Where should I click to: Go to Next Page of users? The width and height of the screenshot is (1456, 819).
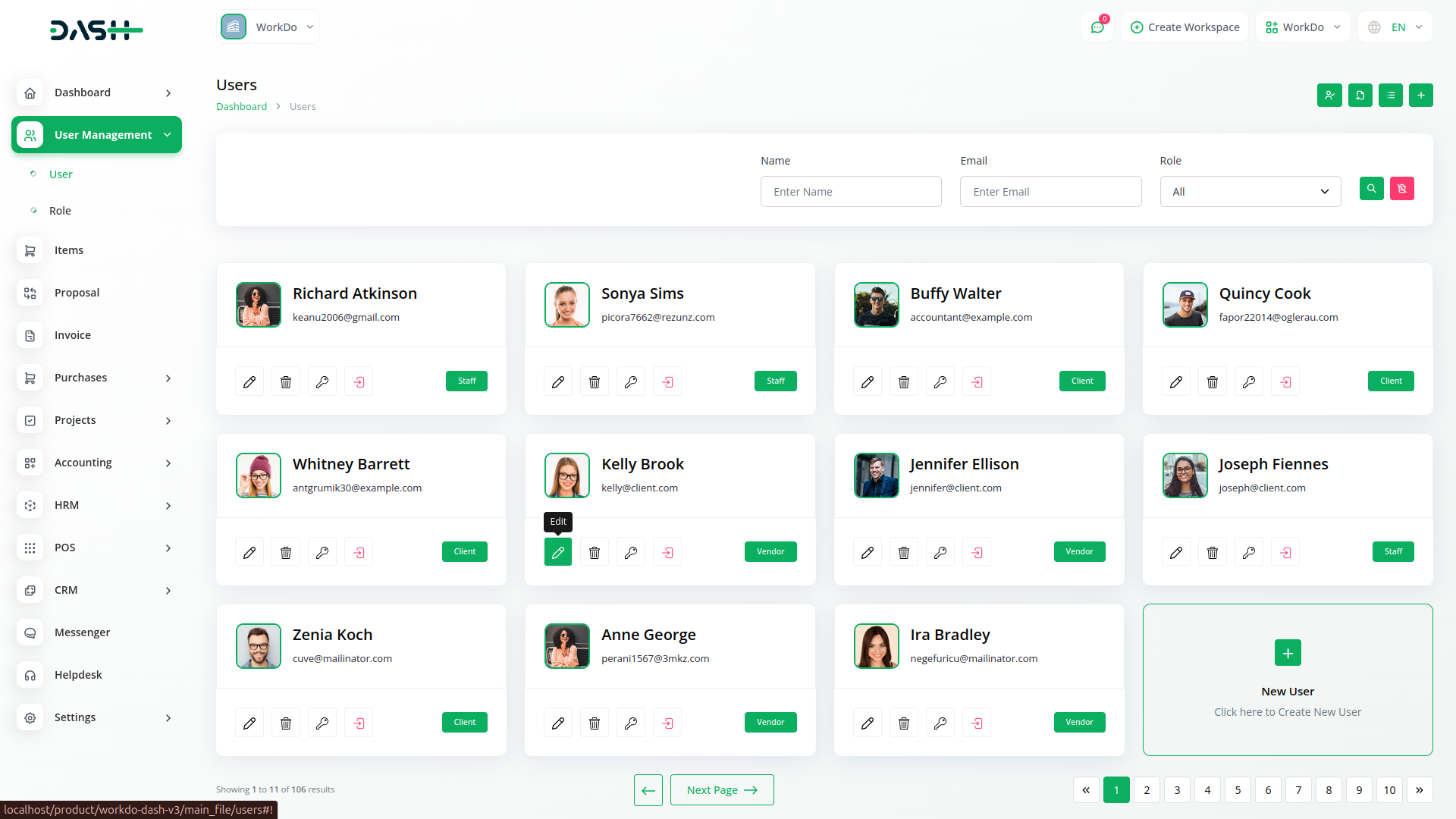(x=721, y=789)
